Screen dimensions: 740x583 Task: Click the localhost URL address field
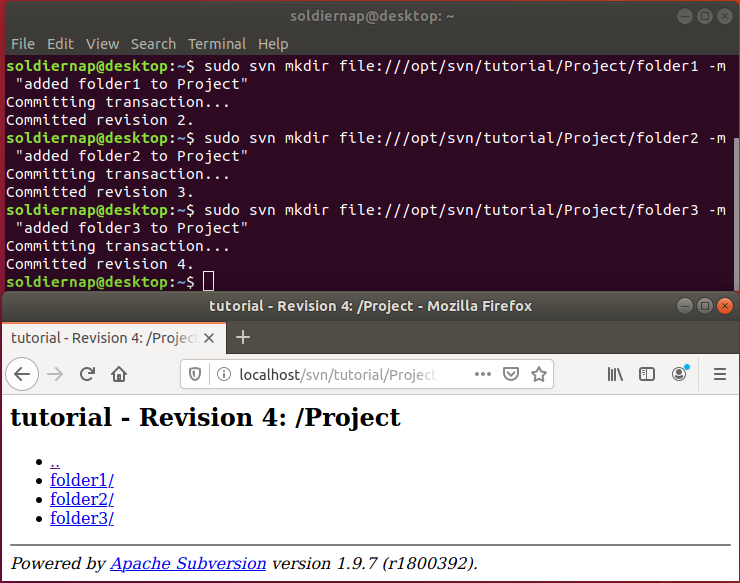click(340, 374)
